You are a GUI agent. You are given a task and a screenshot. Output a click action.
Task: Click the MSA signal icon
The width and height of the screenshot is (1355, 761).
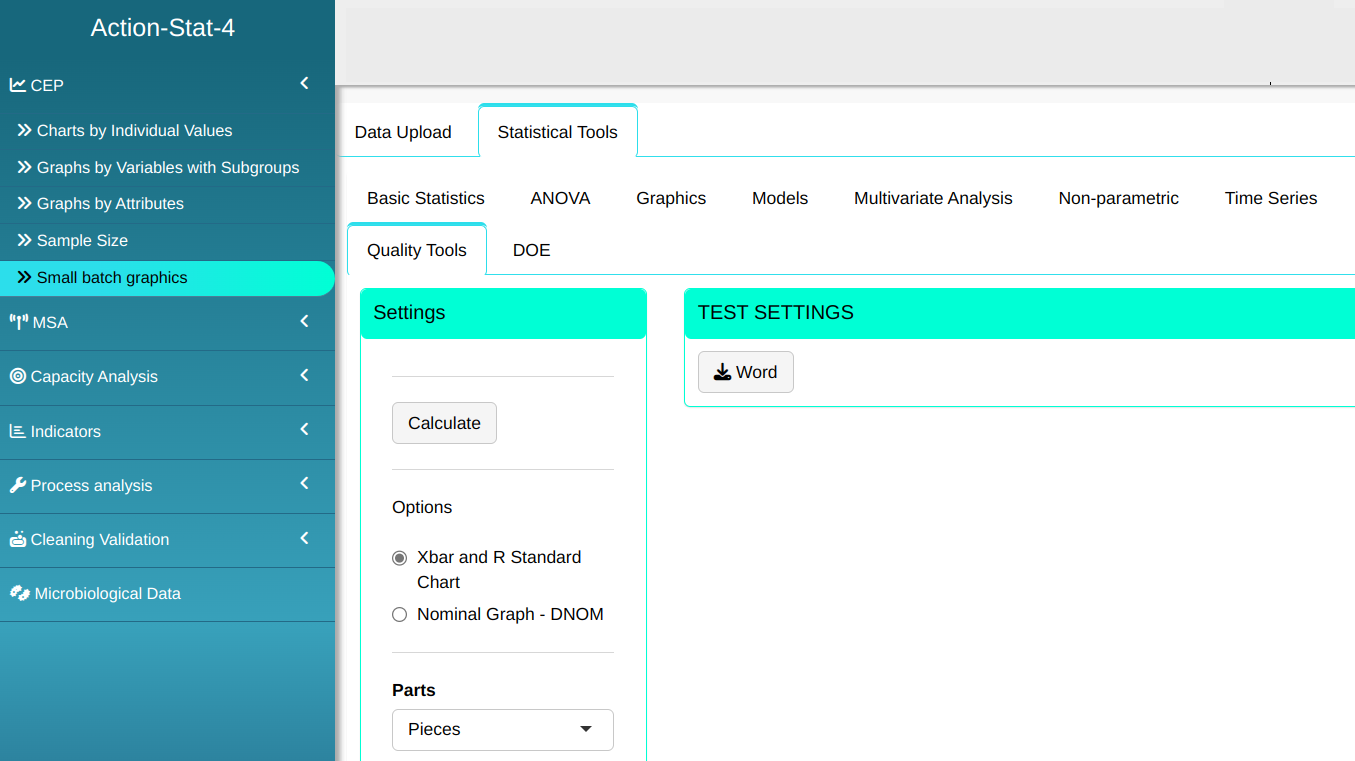(x=18, y=322)
